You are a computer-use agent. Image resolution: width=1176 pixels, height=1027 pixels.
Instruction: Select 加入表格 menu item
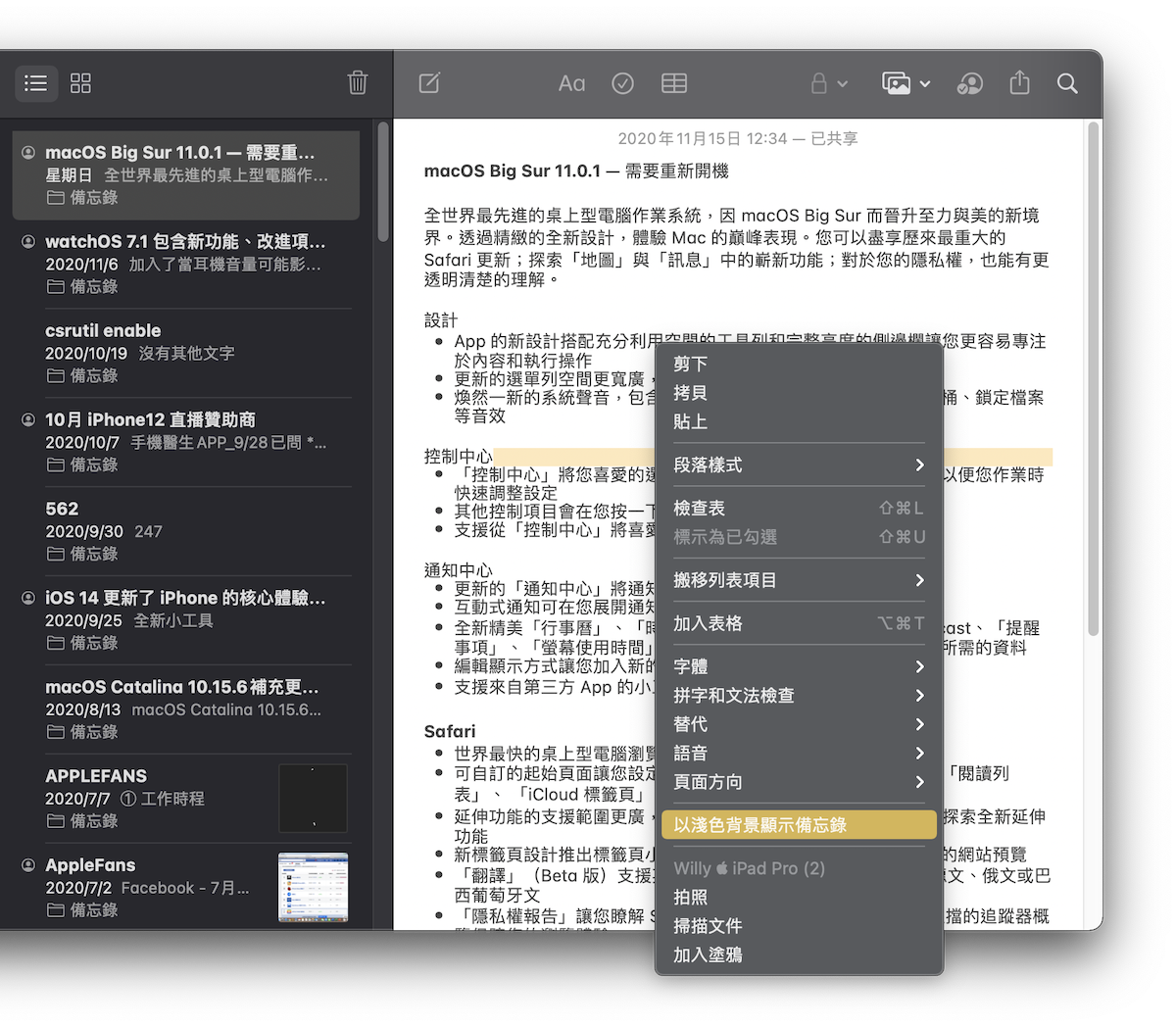(799, 623)
